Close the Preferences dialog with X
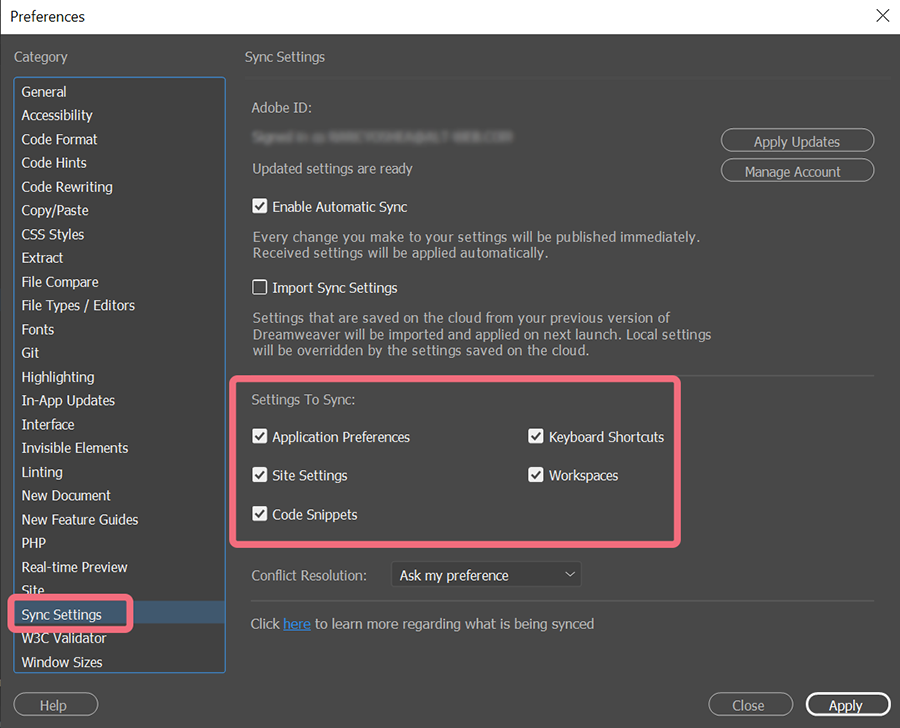 tap(881, 16)
